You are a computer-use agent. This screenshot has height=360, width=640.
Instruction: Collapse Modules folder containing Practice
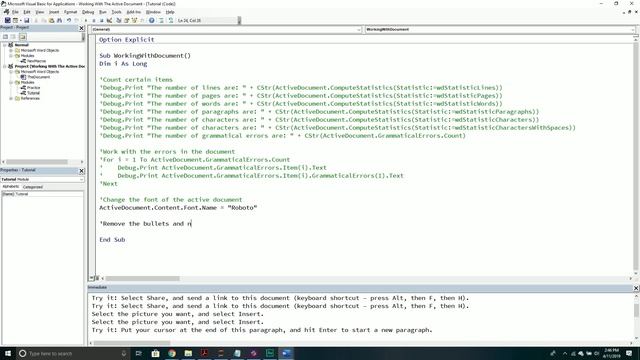(11, 82)
